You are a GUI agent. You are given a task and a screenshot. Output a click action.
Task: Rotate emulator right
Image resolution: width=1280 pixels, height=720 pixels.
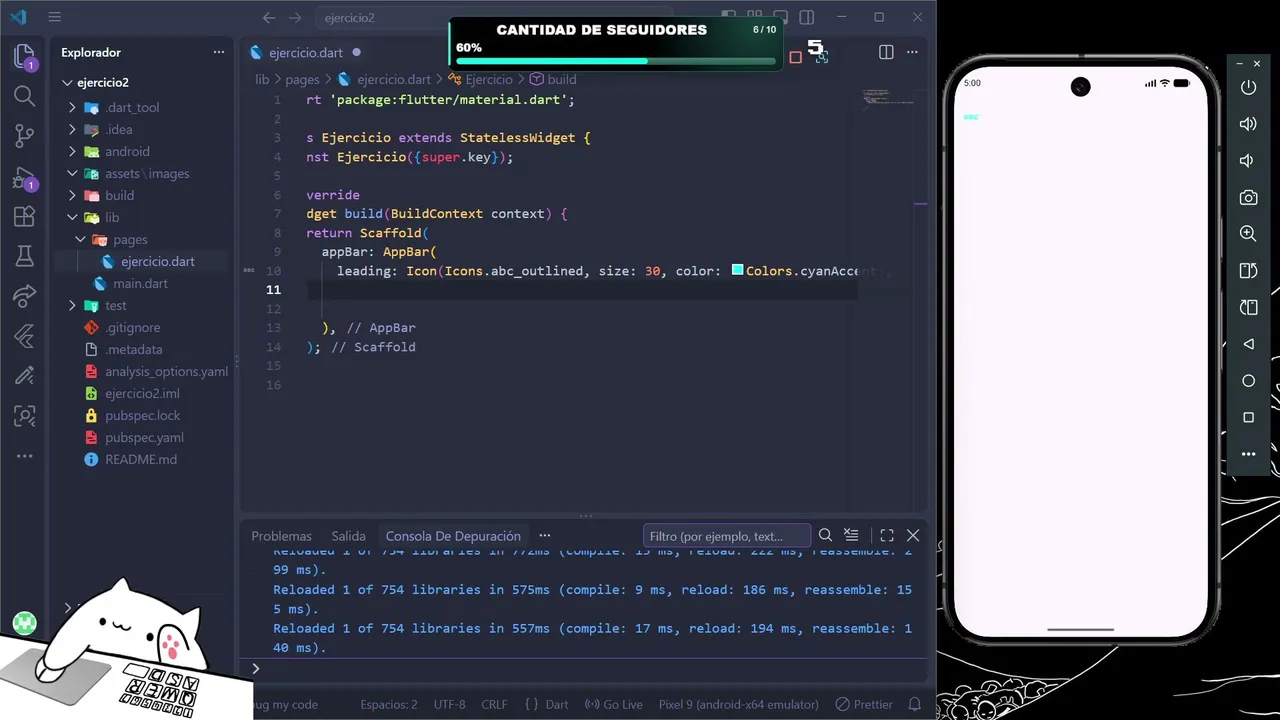pyautogui.click(x=1248, y=307)
